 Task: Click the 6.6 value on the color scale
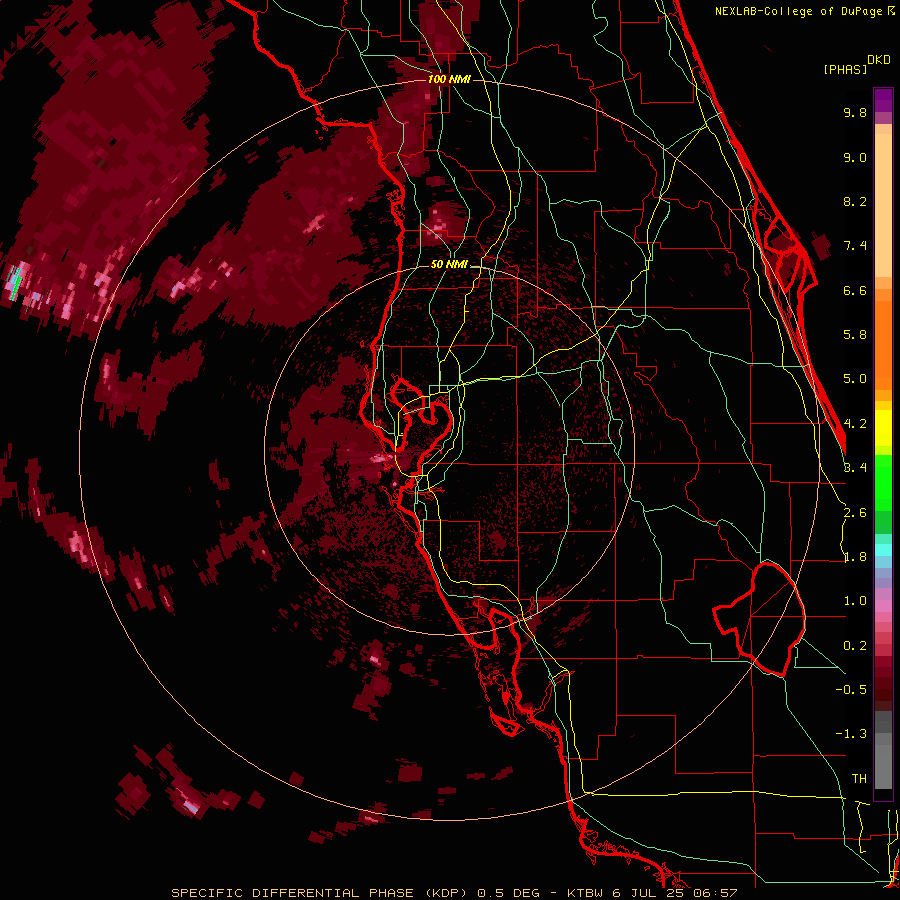click(x=855, y=290)
